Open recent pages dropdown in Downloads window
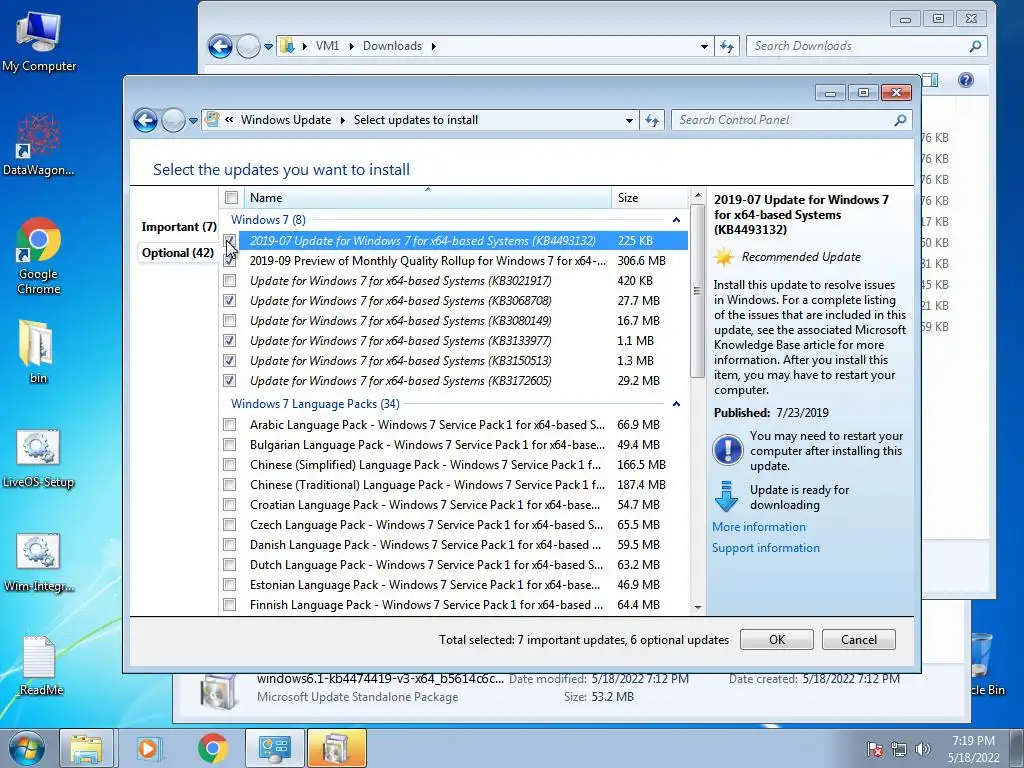 coord(268,46)
